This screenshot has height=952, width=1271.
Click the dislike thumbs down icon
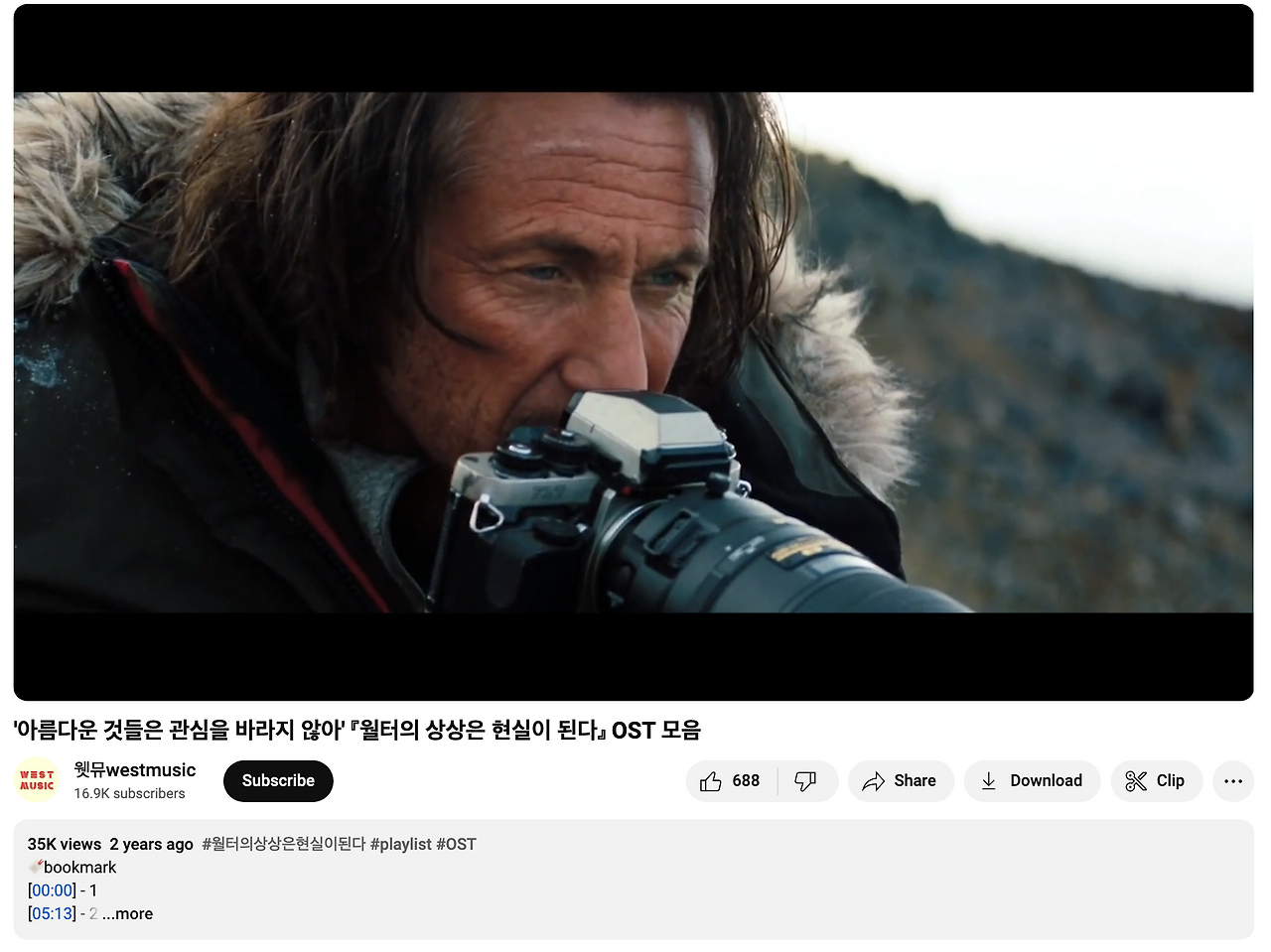(x=804, y=781)
